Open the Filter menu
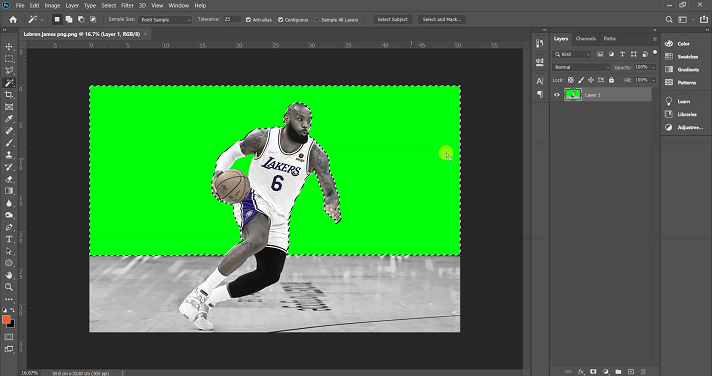Image resolution: width=712 pixels, height=376 pixels. [127, 5]
